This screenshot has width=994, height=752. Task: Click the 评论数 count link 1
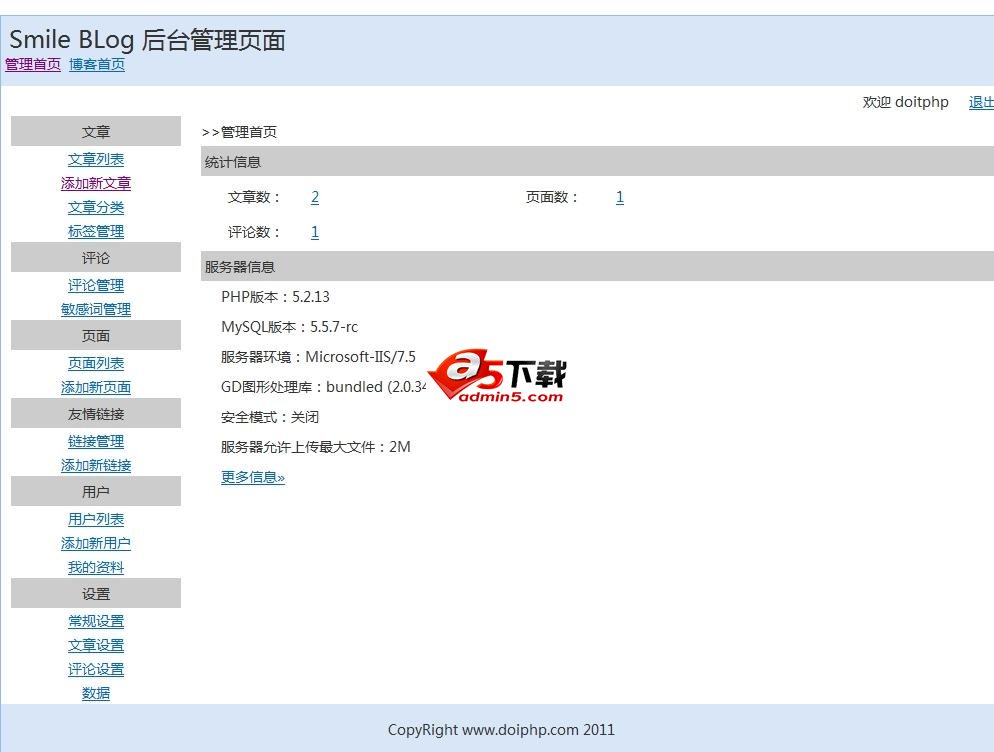click(315, 232)
